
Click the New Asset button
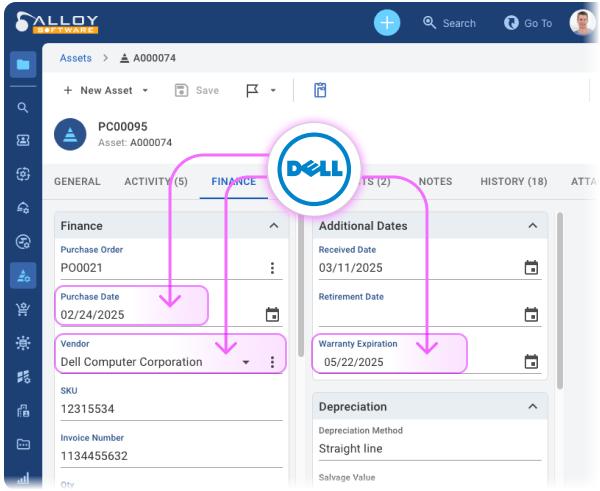pos(98,91)
